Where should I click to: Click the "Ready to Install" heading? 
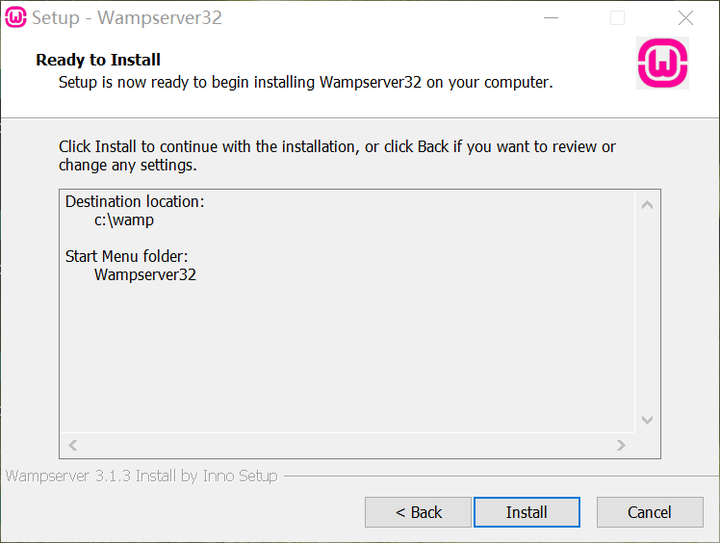(x=98, y=60)
